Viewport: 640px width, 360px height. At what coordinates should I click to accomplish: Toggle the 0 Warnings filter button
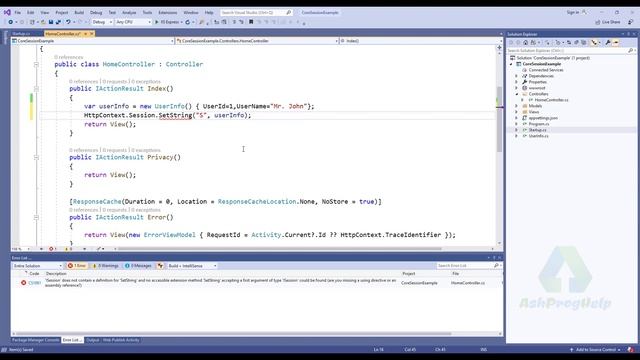(105, 266)
